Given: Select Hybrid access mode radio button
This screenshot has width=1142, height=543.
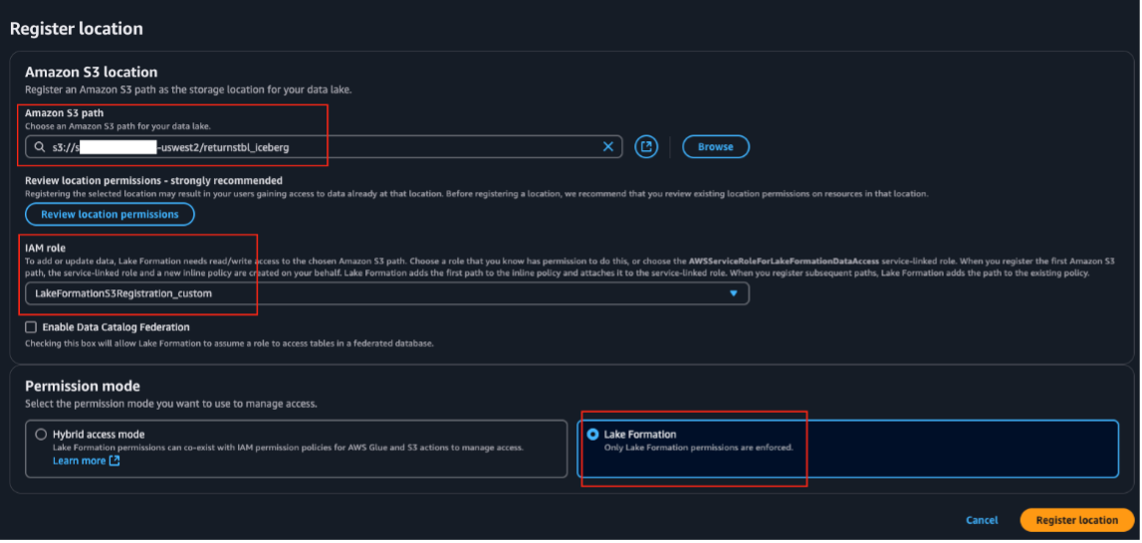Looking at the screenshot, I should (x=41, y=435).
